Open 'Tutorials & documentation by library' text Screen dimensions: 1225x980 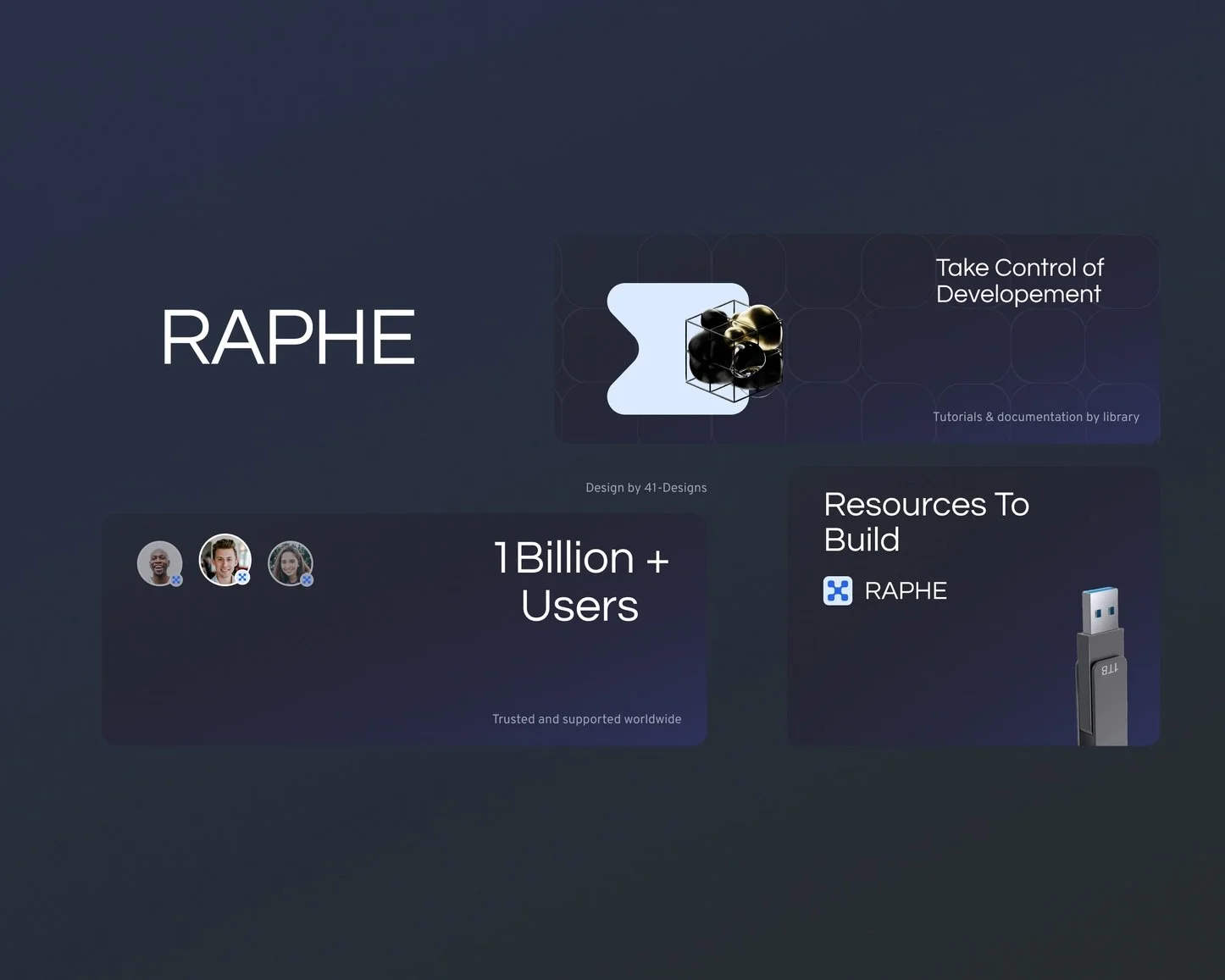(x=1036, y=417)
